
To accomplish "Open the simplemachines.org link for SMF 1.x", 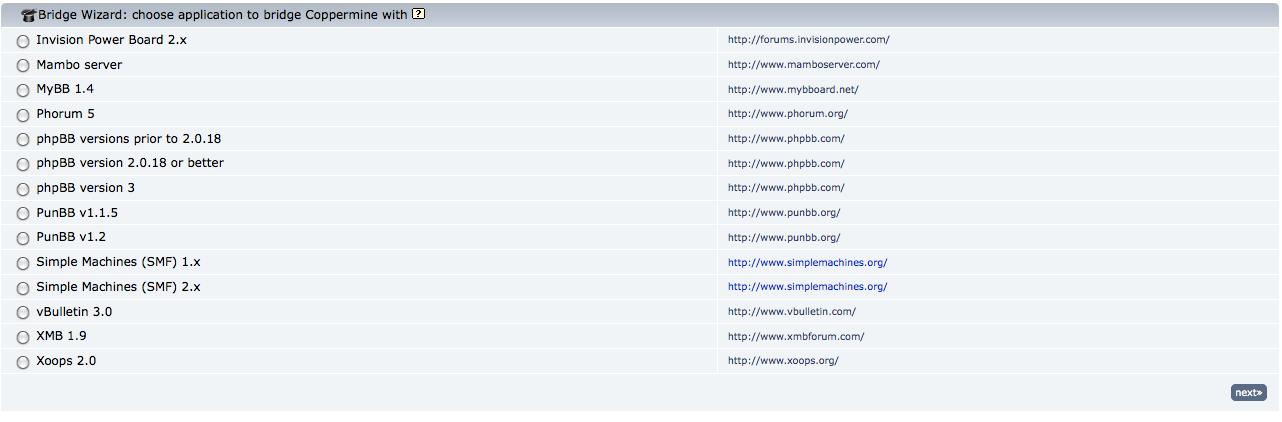I will [807, 263].
